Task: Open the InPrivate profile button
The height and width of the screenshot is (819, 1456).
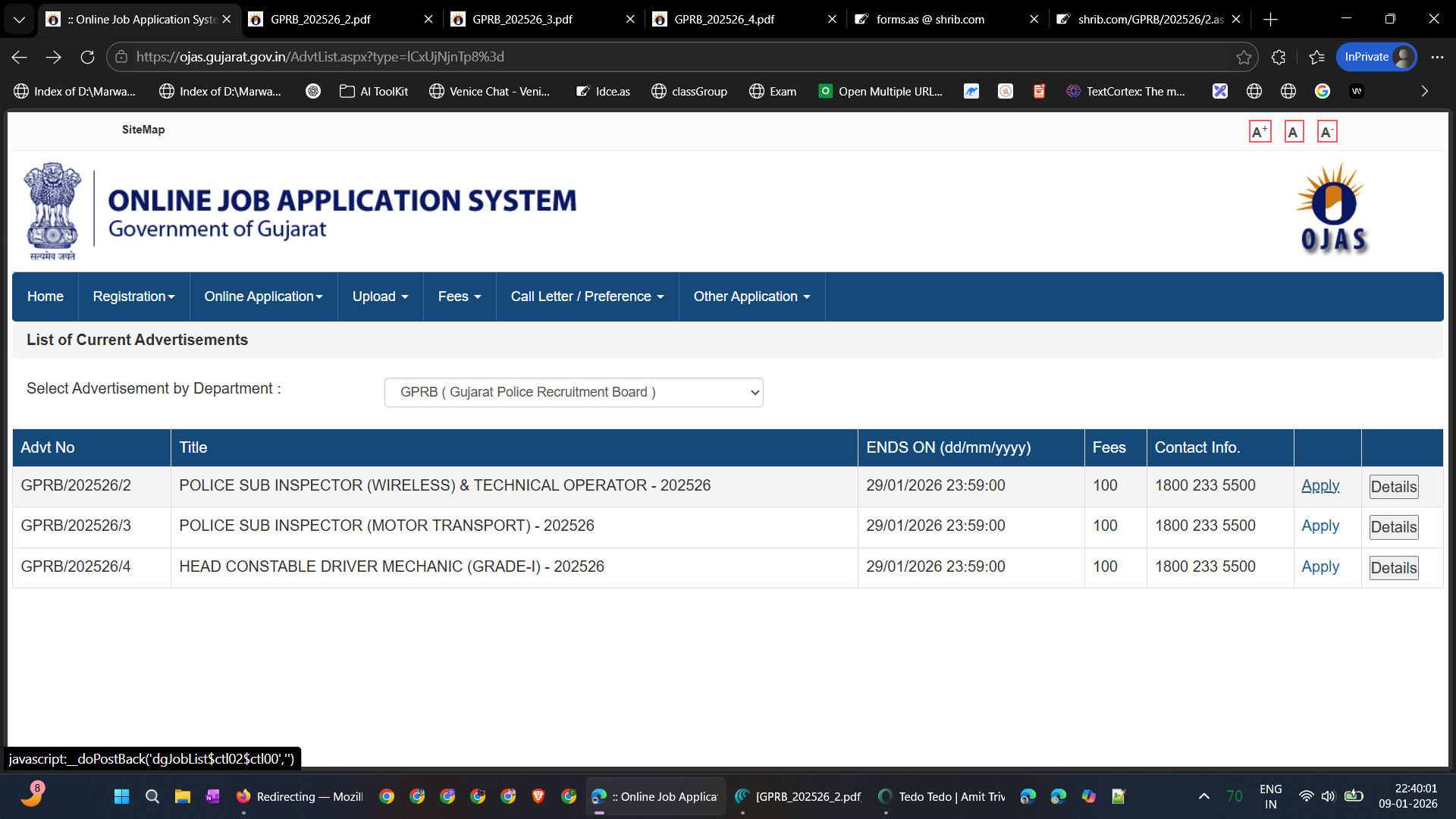Action: (1376, 57)
